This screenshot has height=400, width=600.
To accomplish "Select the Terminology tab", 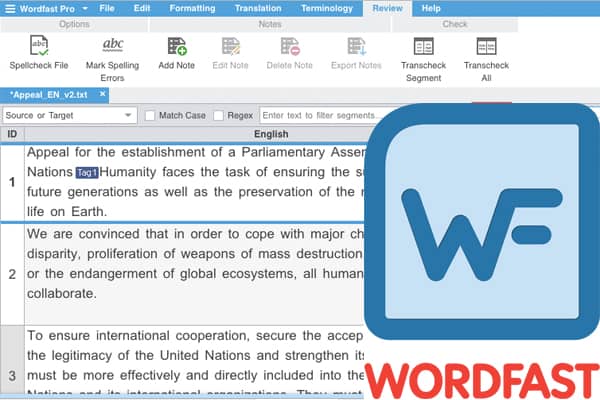I will click(327, 8).
